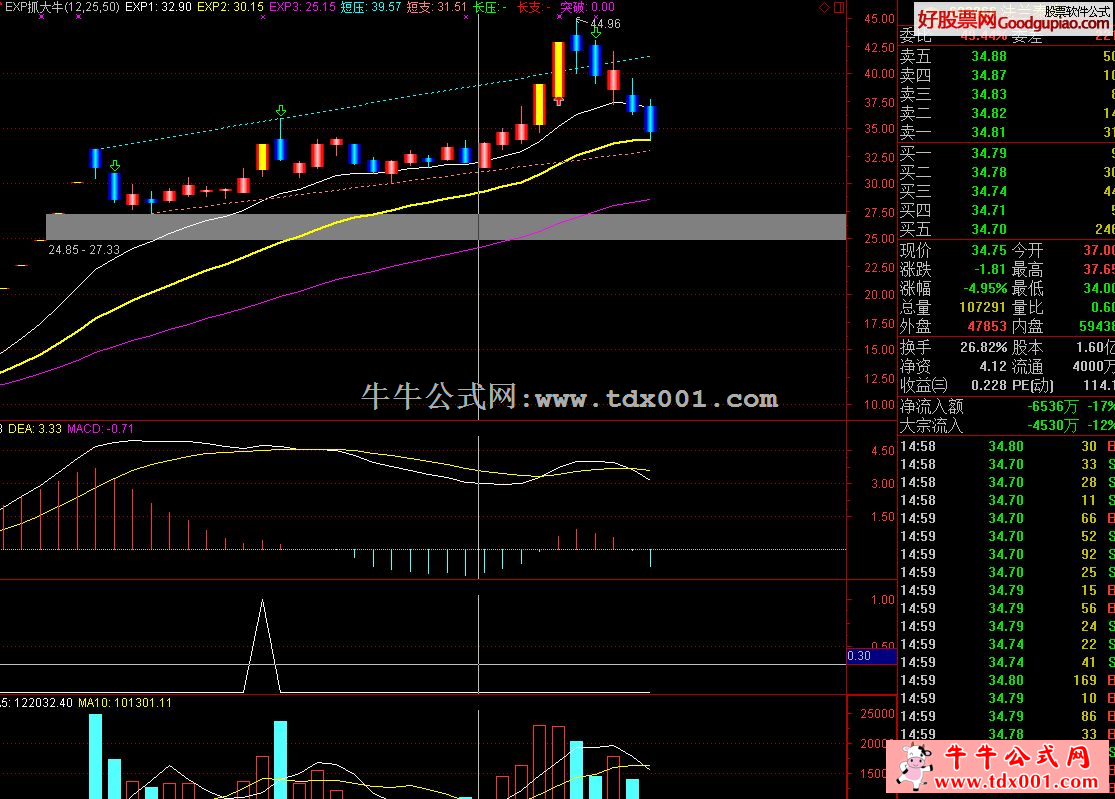This screenshot has height=799, width=1115.
Task: Open the www.tdx001.com watermark link
Action: pos(656,399)
